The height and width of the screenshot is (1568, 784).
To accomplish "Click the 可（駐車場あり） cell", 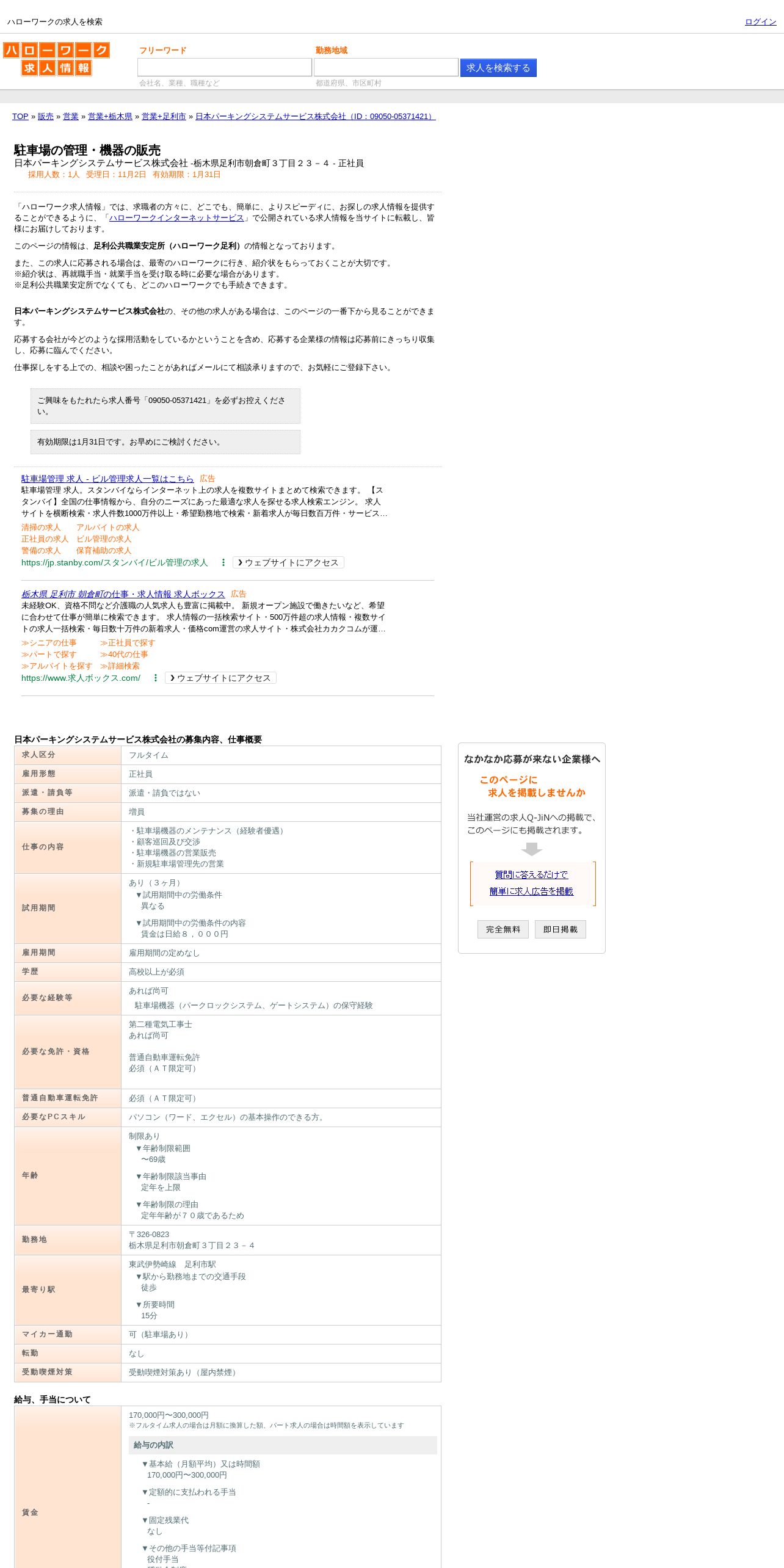I will (x=281, y=1335).
